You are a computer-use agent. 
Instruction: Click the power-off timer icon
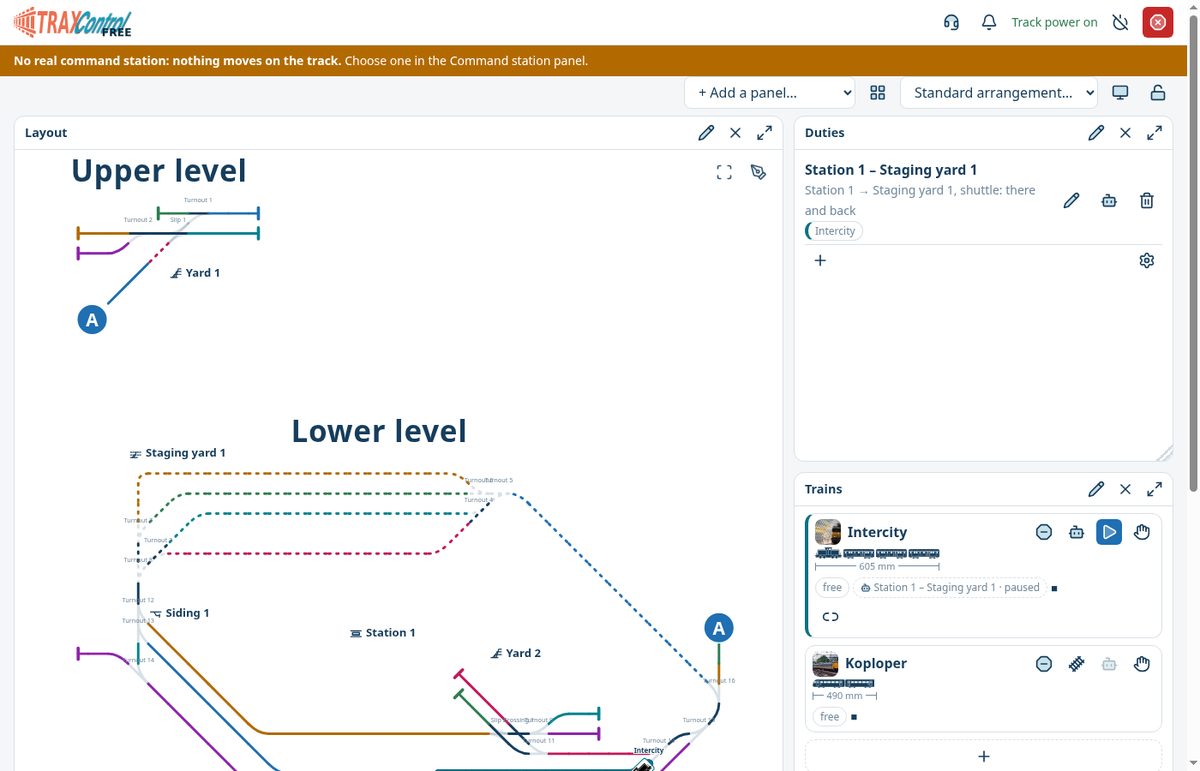(1121, 22)
